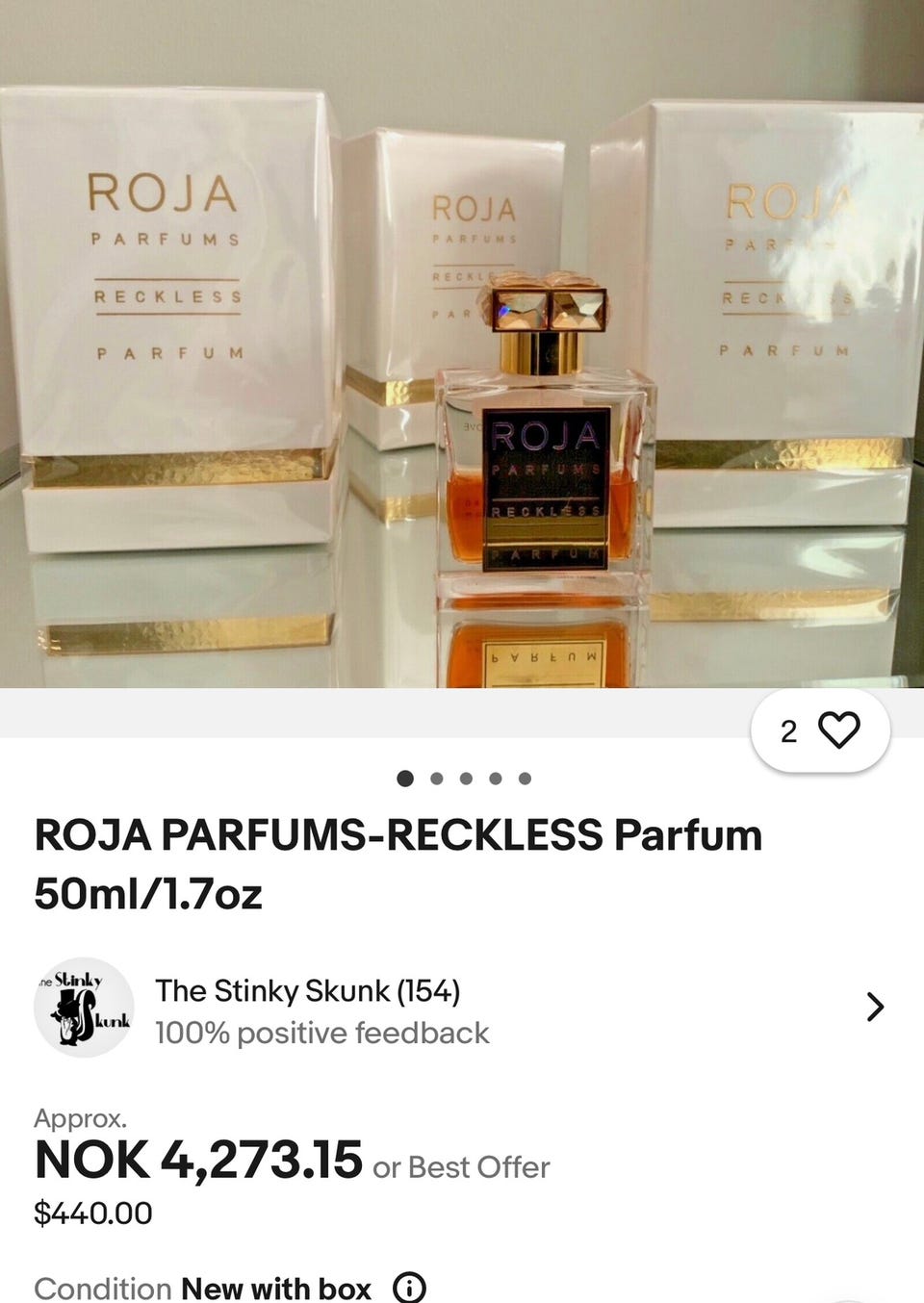Tap The Stinky Skunk seller logo
This screenshot has height=1303, width=924.
[84, 1007]
